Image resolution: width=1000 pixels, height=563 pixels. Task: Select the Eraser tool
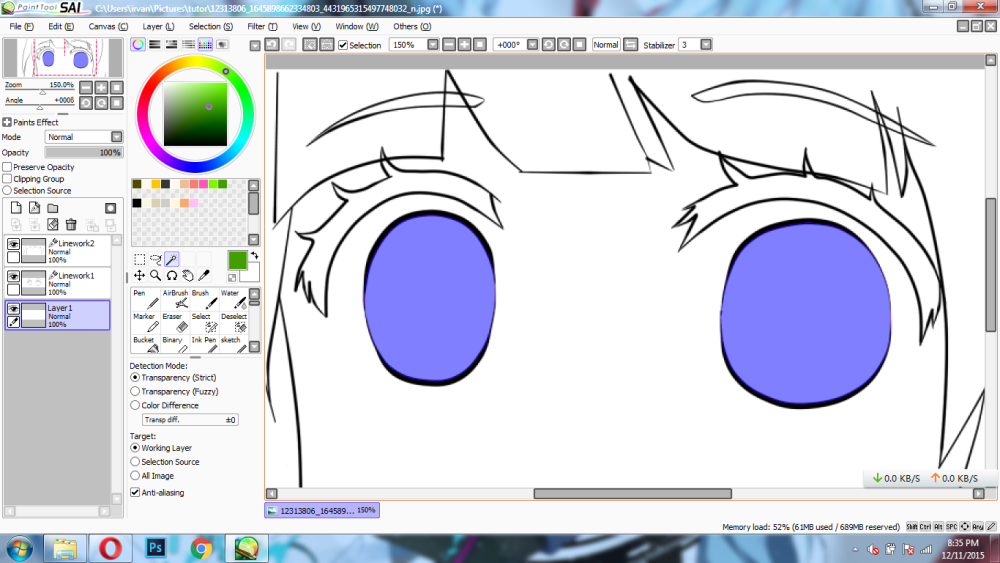coord(174,322)
